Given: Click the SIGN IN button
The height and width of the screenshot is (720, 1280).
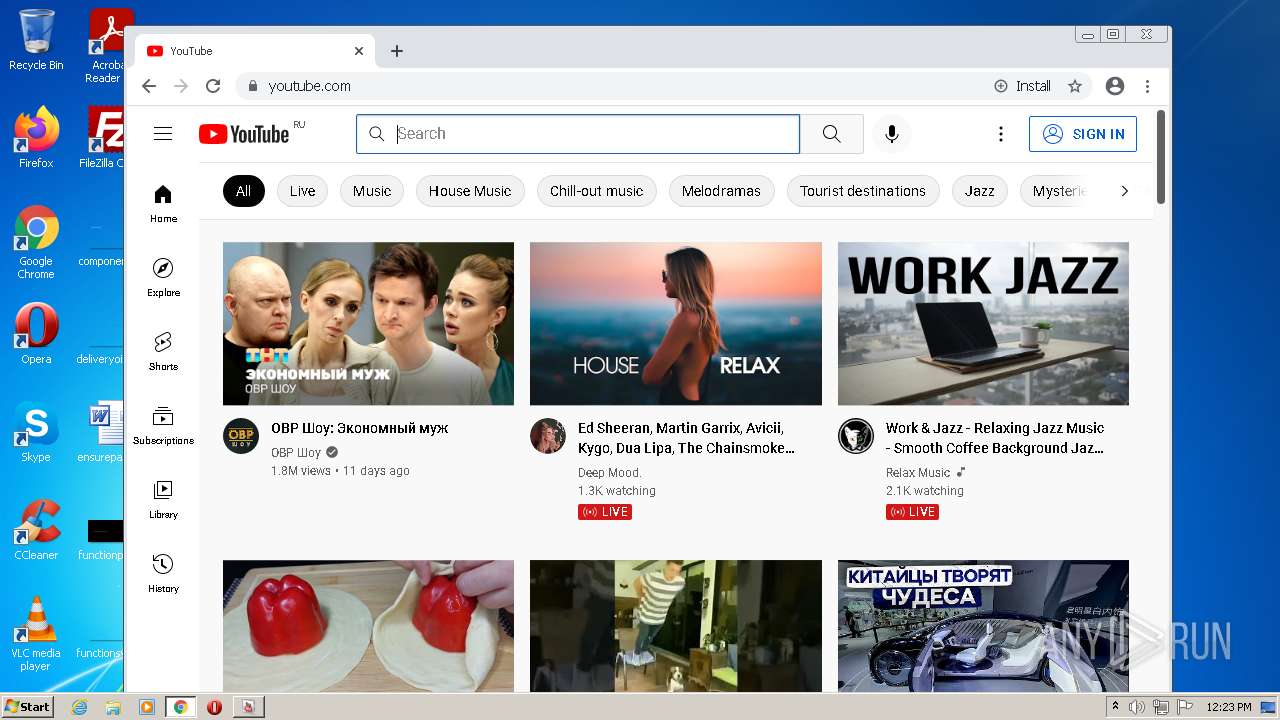Looking at the screenshot, I should [x=1083, y=134].
